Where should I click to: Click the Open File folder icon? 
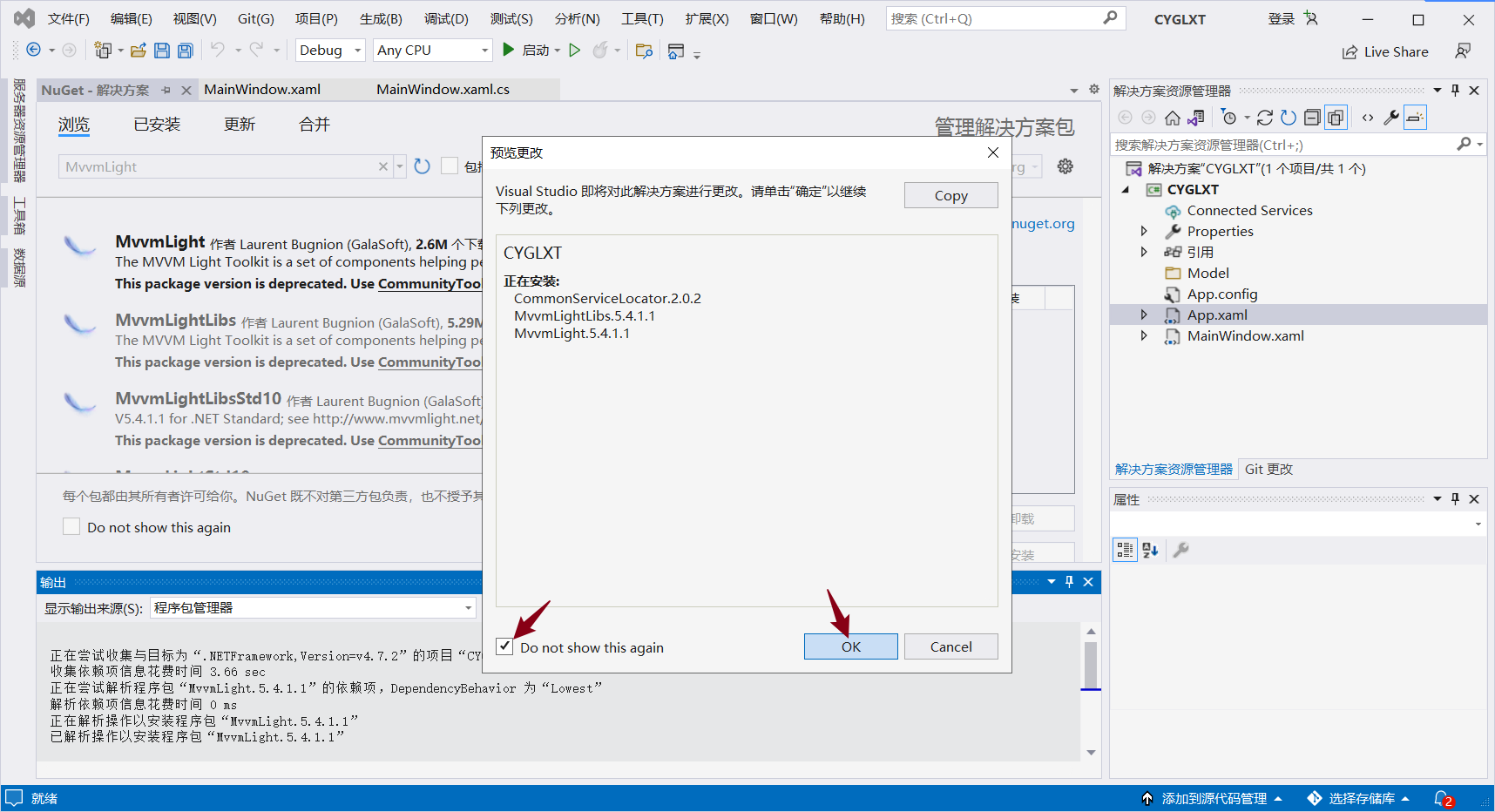pyautogui.click(x=138, y=51)
